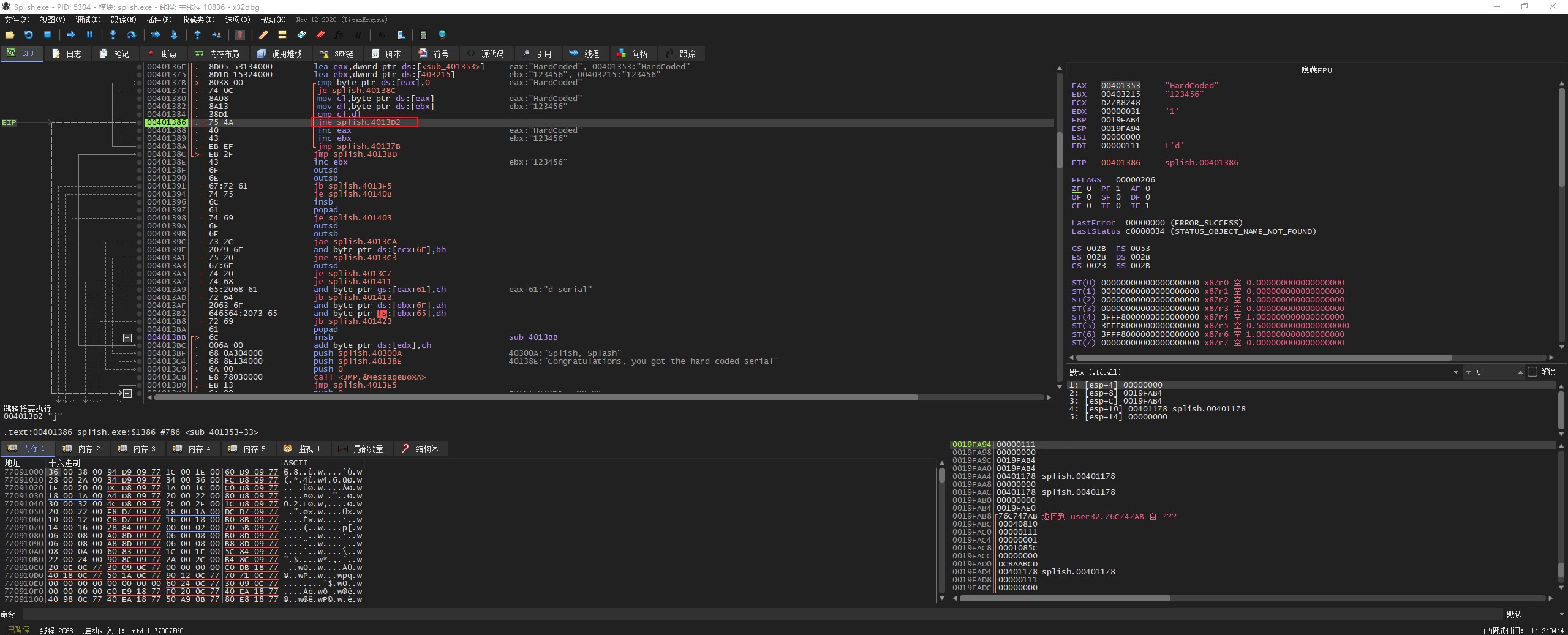Collapse the function block at sub_4013BB
Image resolution: width=1568 pixels, height=635 pixels.
click(127, 337)
